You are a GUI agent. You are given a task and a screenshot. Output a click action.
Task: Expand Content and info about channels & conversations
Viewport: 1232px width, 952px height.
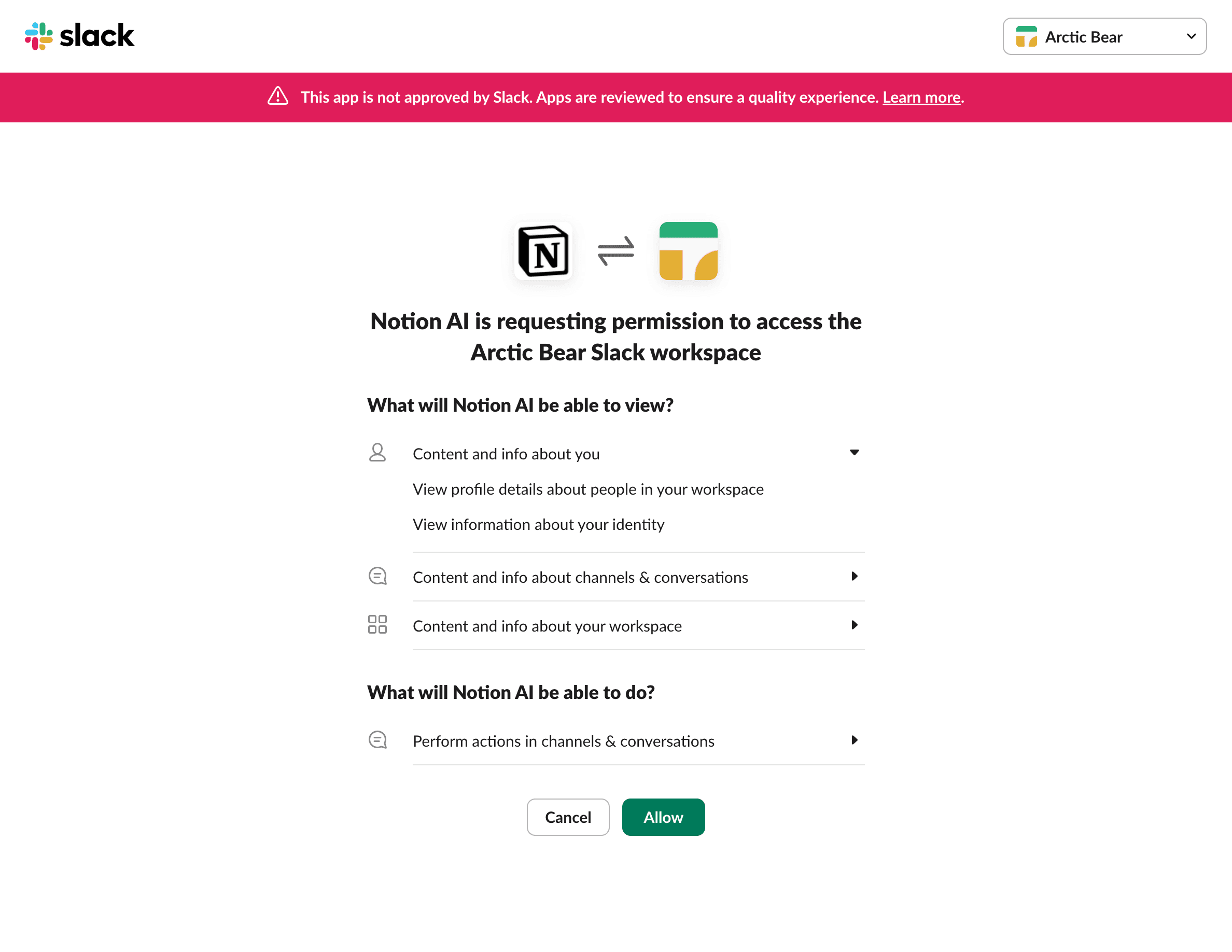(855, 577)
